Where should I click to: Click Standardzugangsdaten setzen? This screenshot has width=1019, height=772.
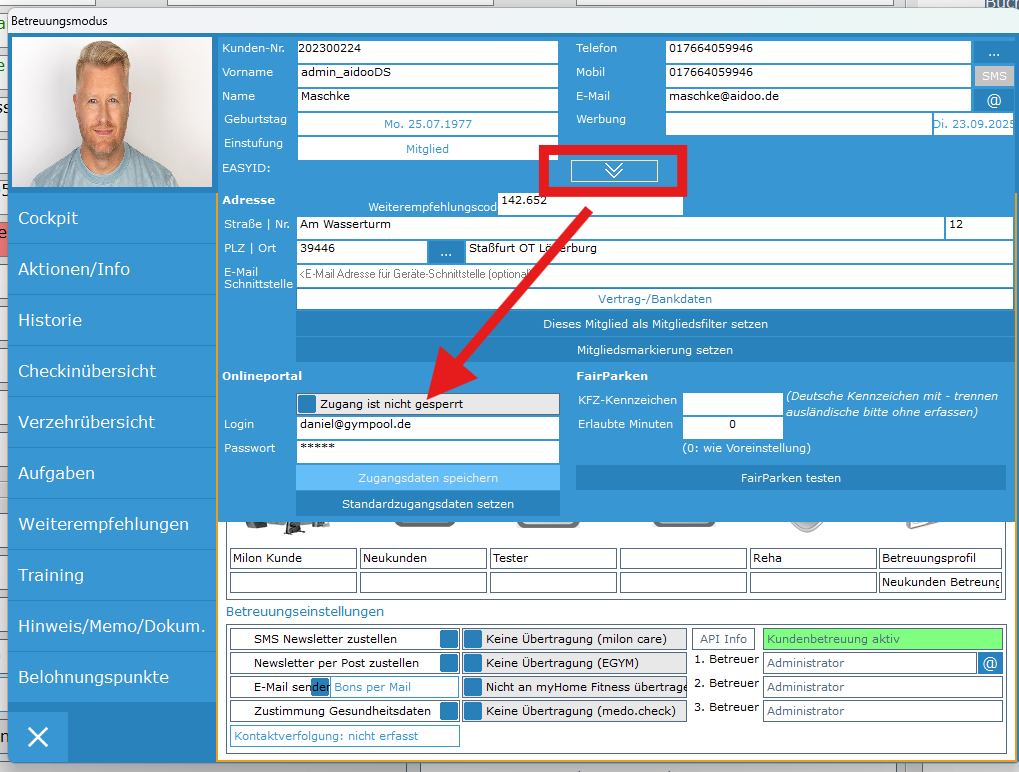click(428, 504)
